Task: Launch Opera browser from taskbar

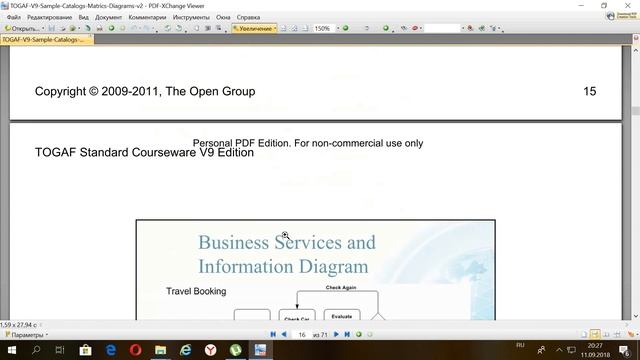Action: [136, 350]
